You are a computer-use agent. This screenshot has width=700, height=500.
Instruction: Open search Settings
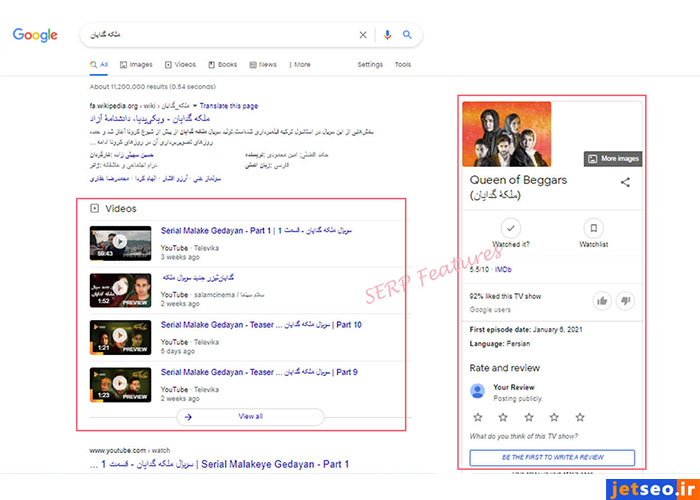click(x=370, y=65)
